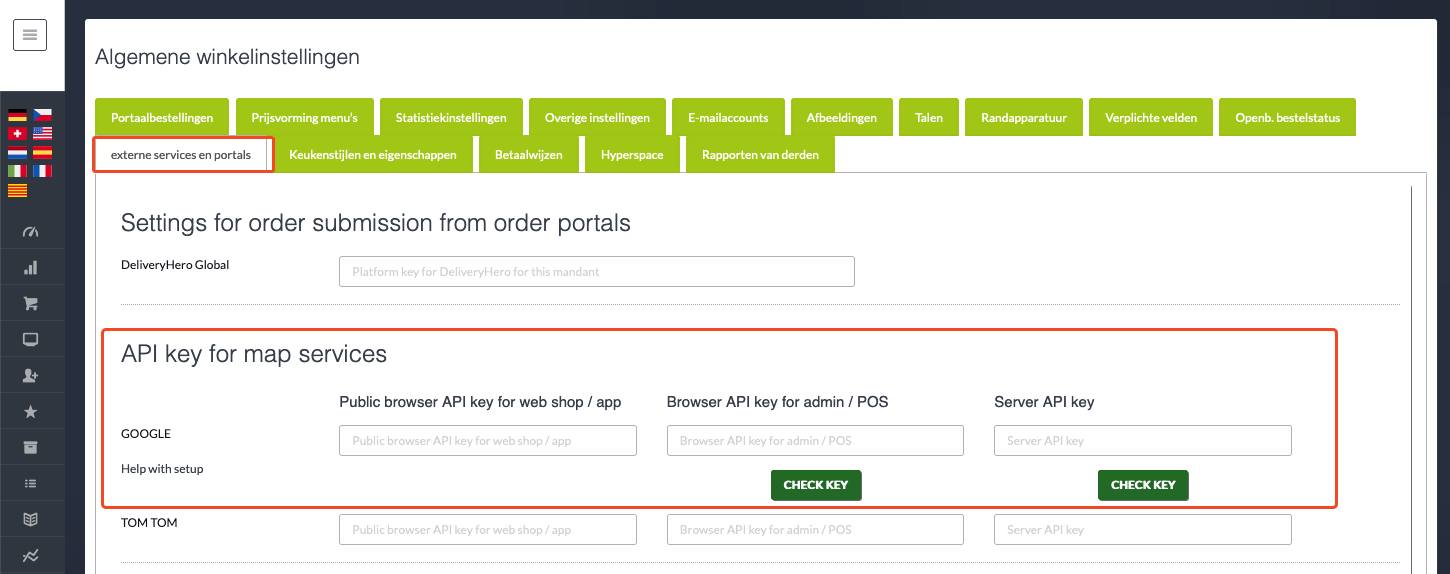Switch to Prijsvorming menu's tab
The image size is (1450, 574).
tap(305, 117)
